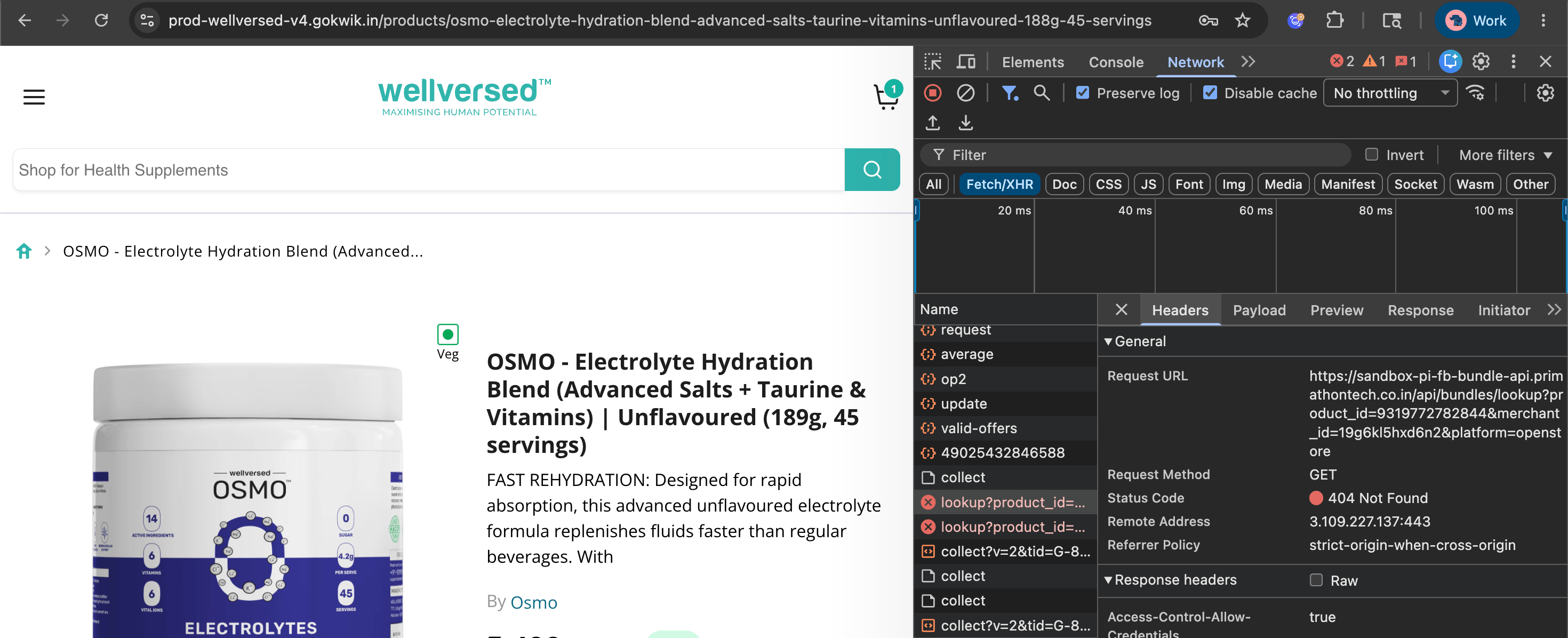The width and height of the screenshot is (1568, 638).
Task: Show more DevTools panels chevron
Action: (1248, 61)
